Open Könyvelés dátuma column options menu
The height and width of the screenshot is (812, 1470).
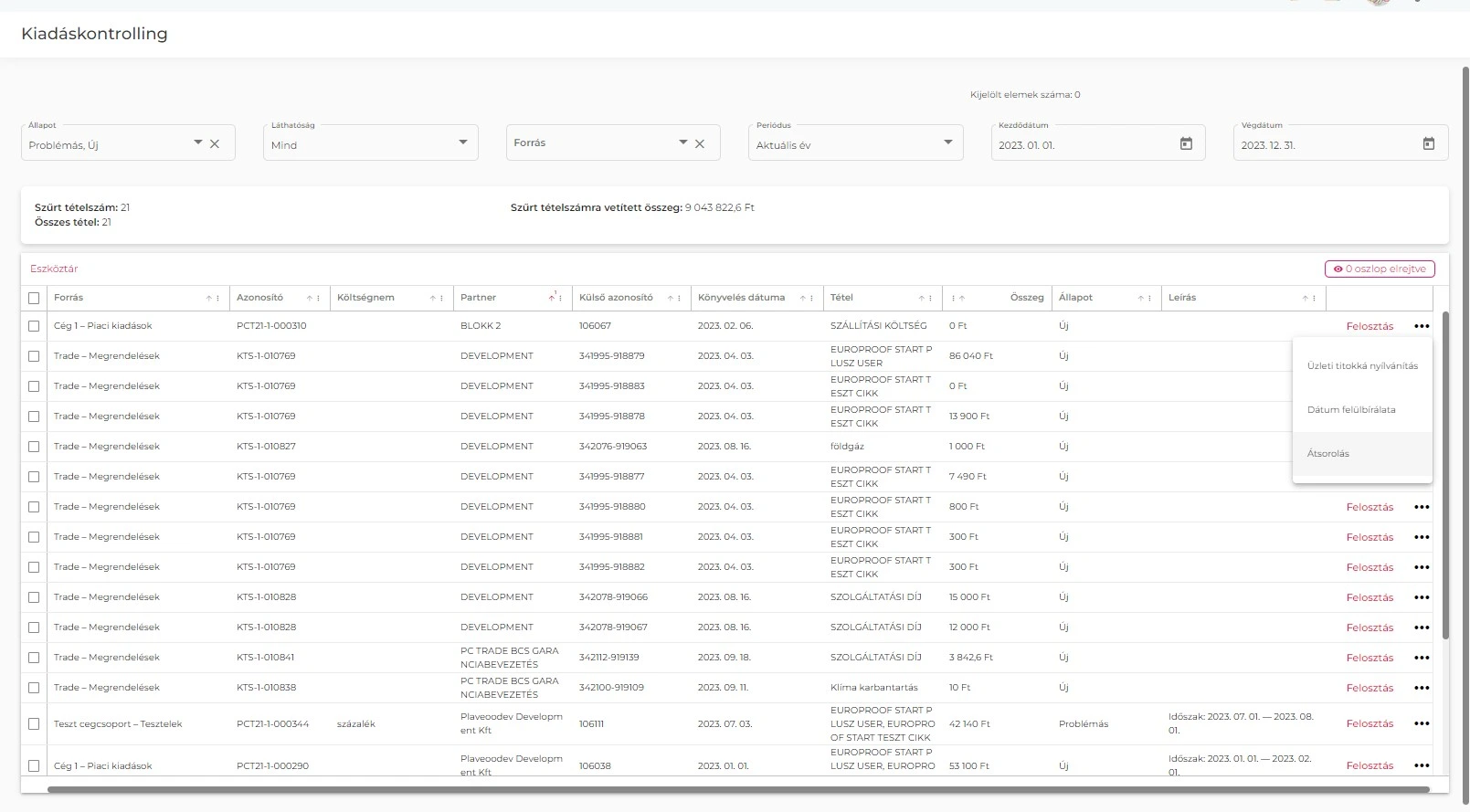811,299
